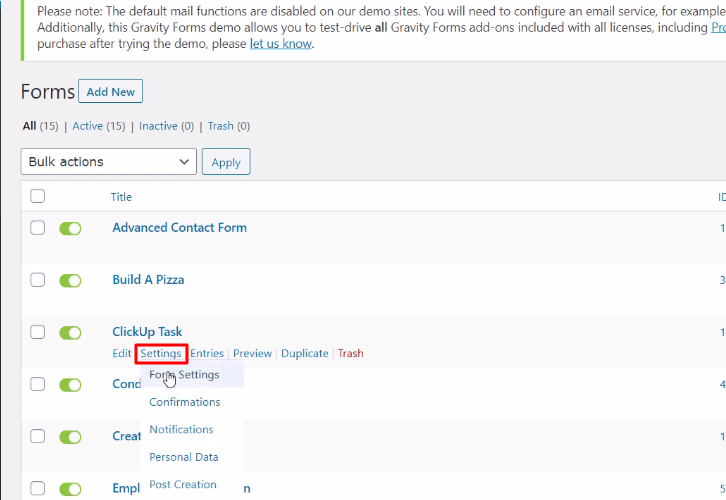Open the Bulk actions dropdown
Screen dimensions: 726x500
click(x=109, y=162)
